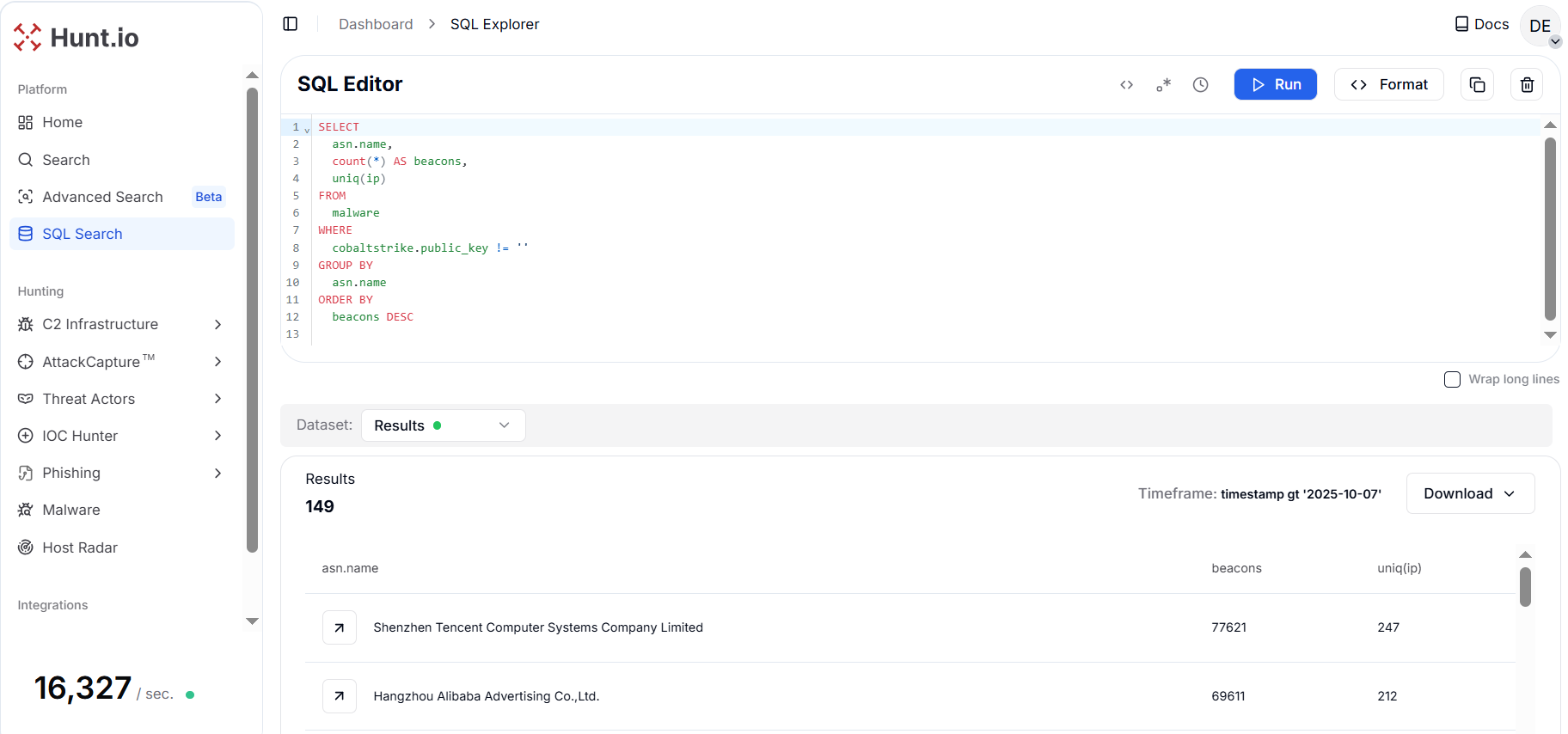Run the SQL query
Viewport: 1568px width, 734px height.
click(1275, 84)
